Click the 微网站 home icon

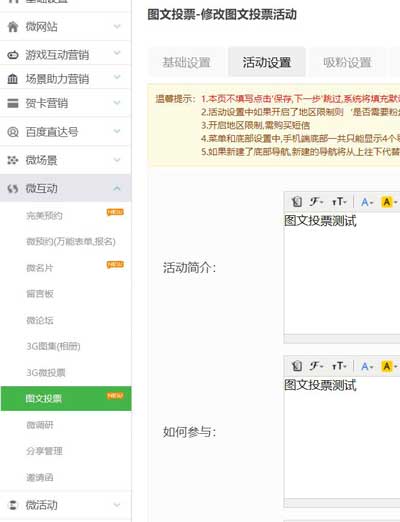coord(13,27)
